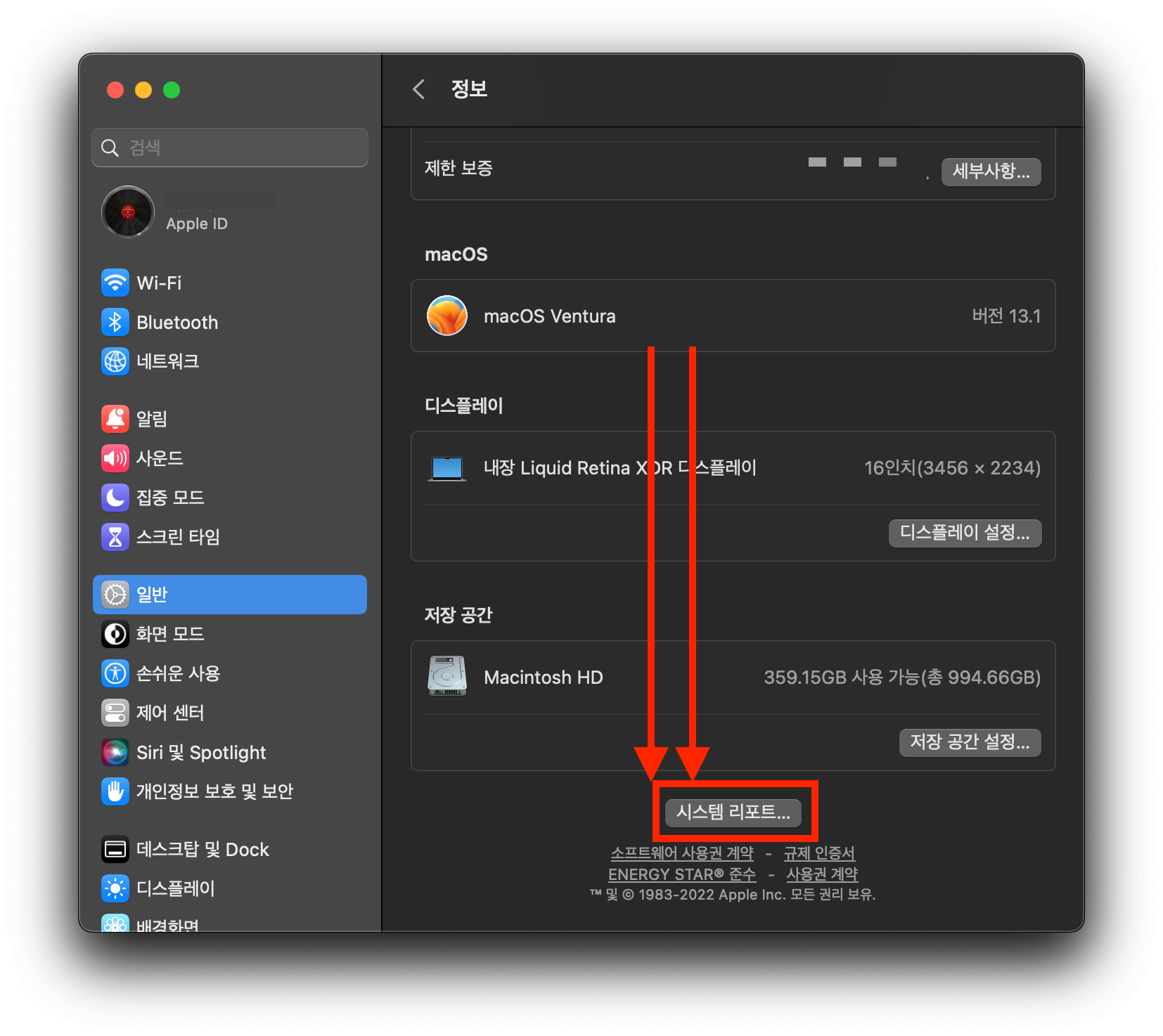Click 16인치(3456 × 2234) resolution text
This screenshot has width=1163, height=1036.
pyautogui.click(x=952, y=468)
